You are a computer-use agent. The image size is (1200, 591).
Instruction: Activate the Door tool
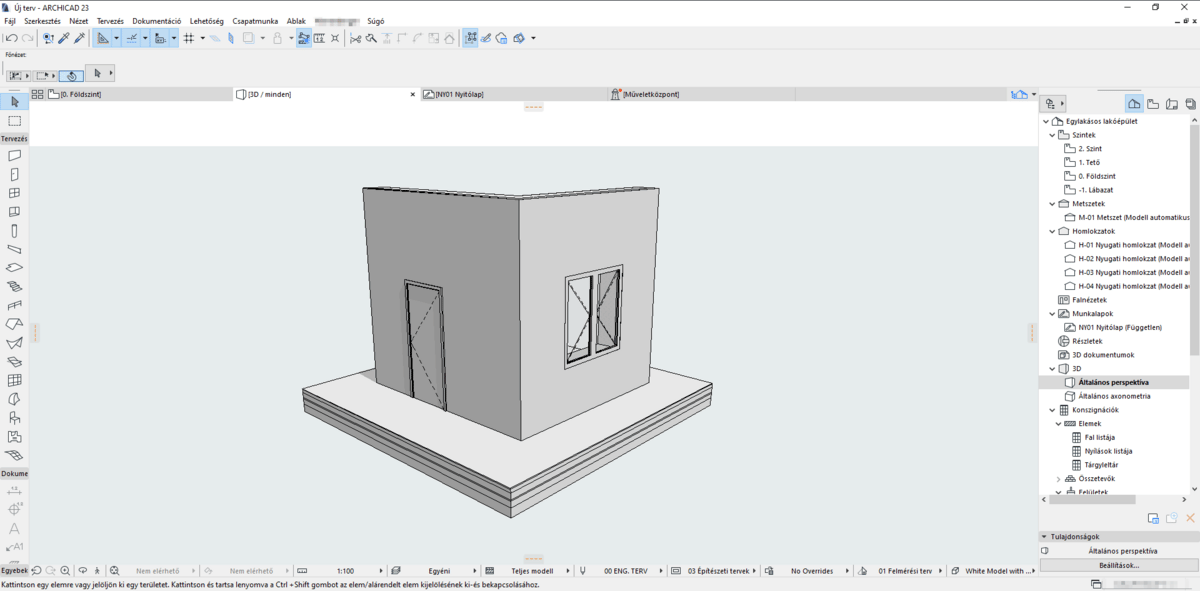[x=14, y=174]
